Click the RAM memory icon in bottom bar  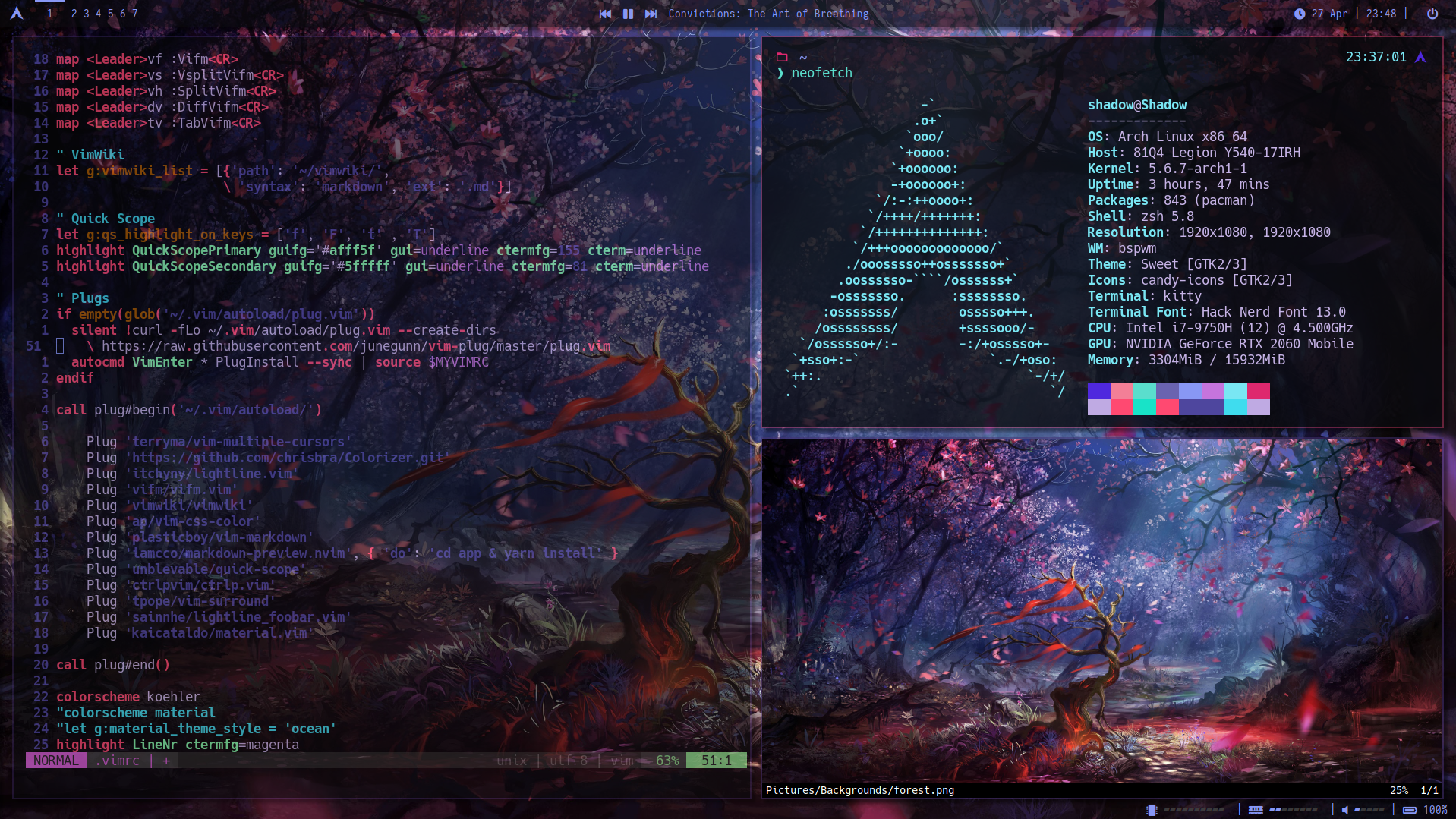point(1256,810)
